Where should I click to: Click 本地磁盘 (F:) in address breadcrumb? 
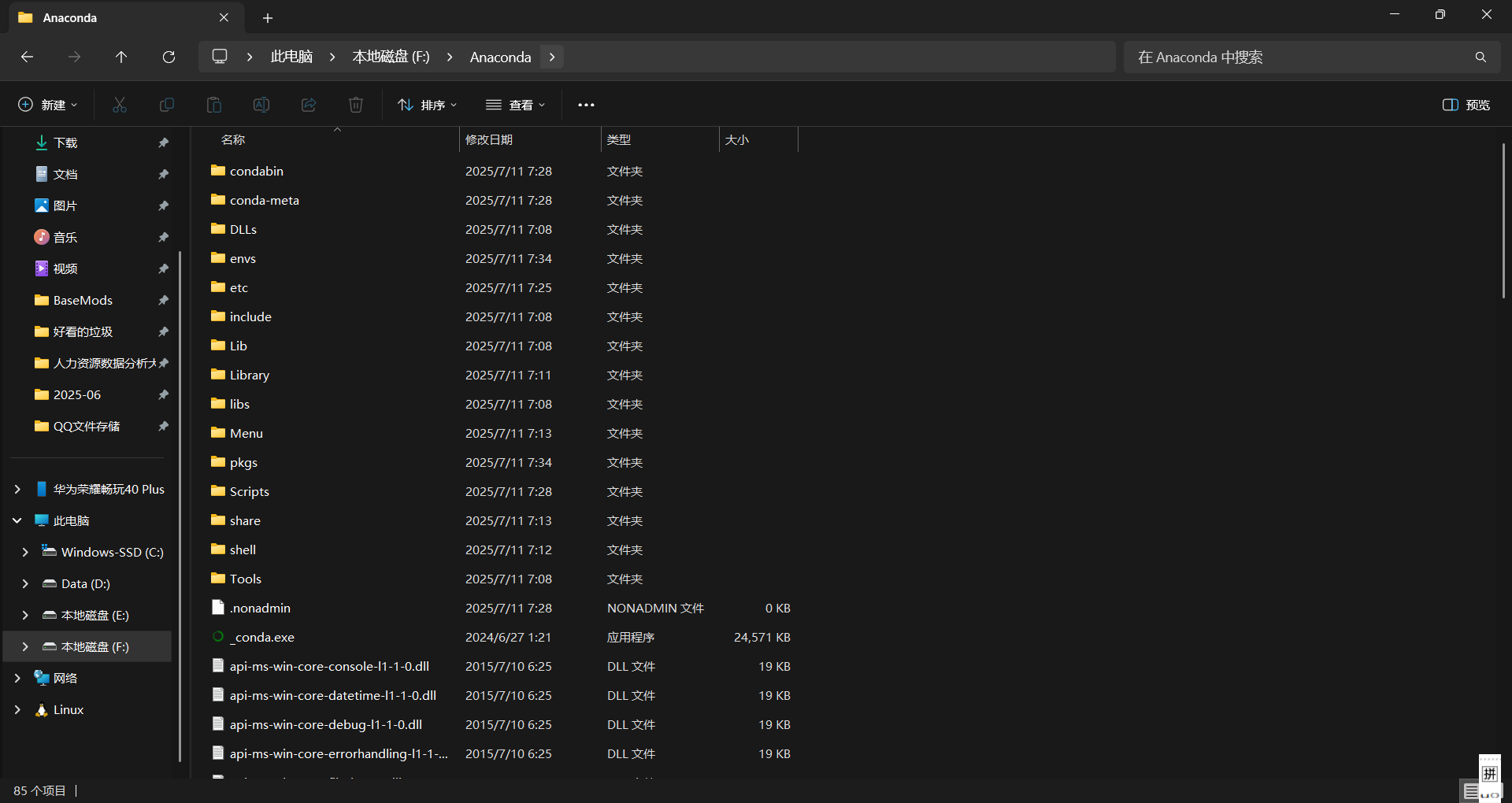391,57
